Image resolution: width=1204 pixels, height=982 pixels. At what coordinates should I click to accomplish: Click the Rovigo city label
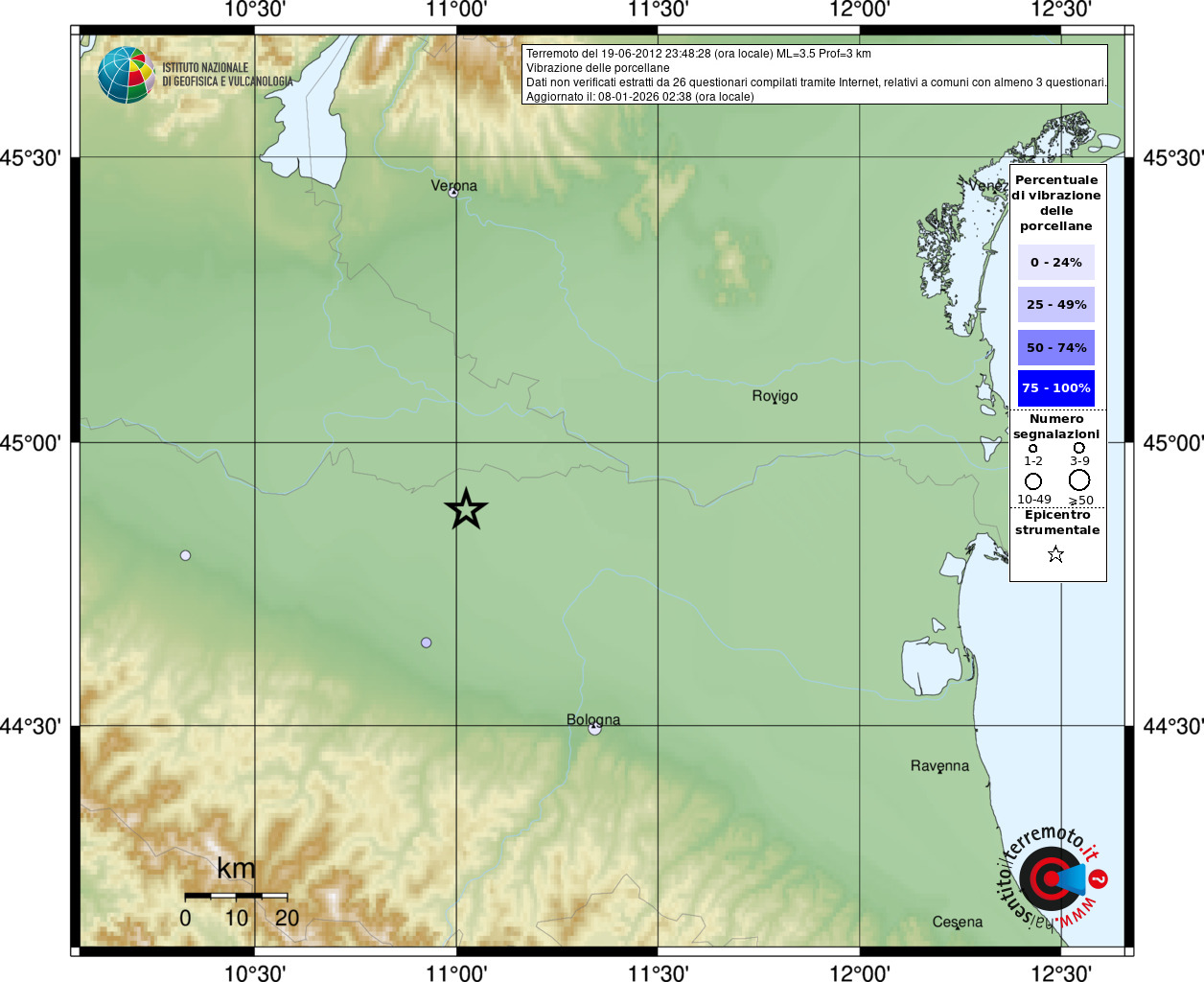pos(775,396)
